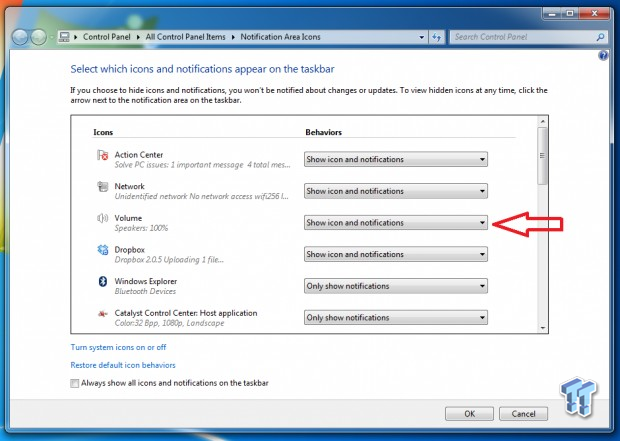Image resolution: width=620 pixels, height=441 pixels.
Task: Click the 'Windows Explorer' row label
Action: (146, 281)
